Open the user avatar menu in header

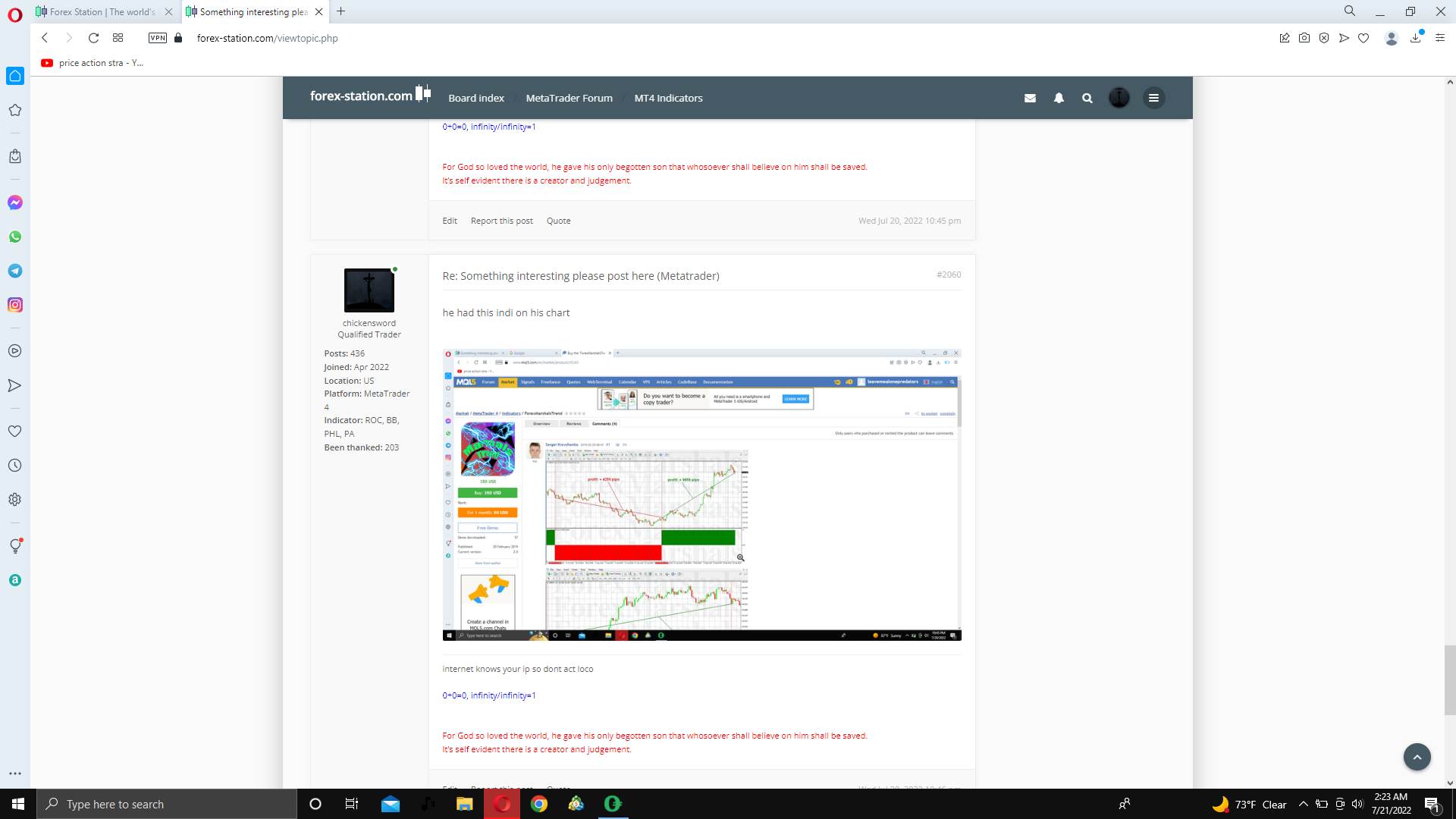1119,98
